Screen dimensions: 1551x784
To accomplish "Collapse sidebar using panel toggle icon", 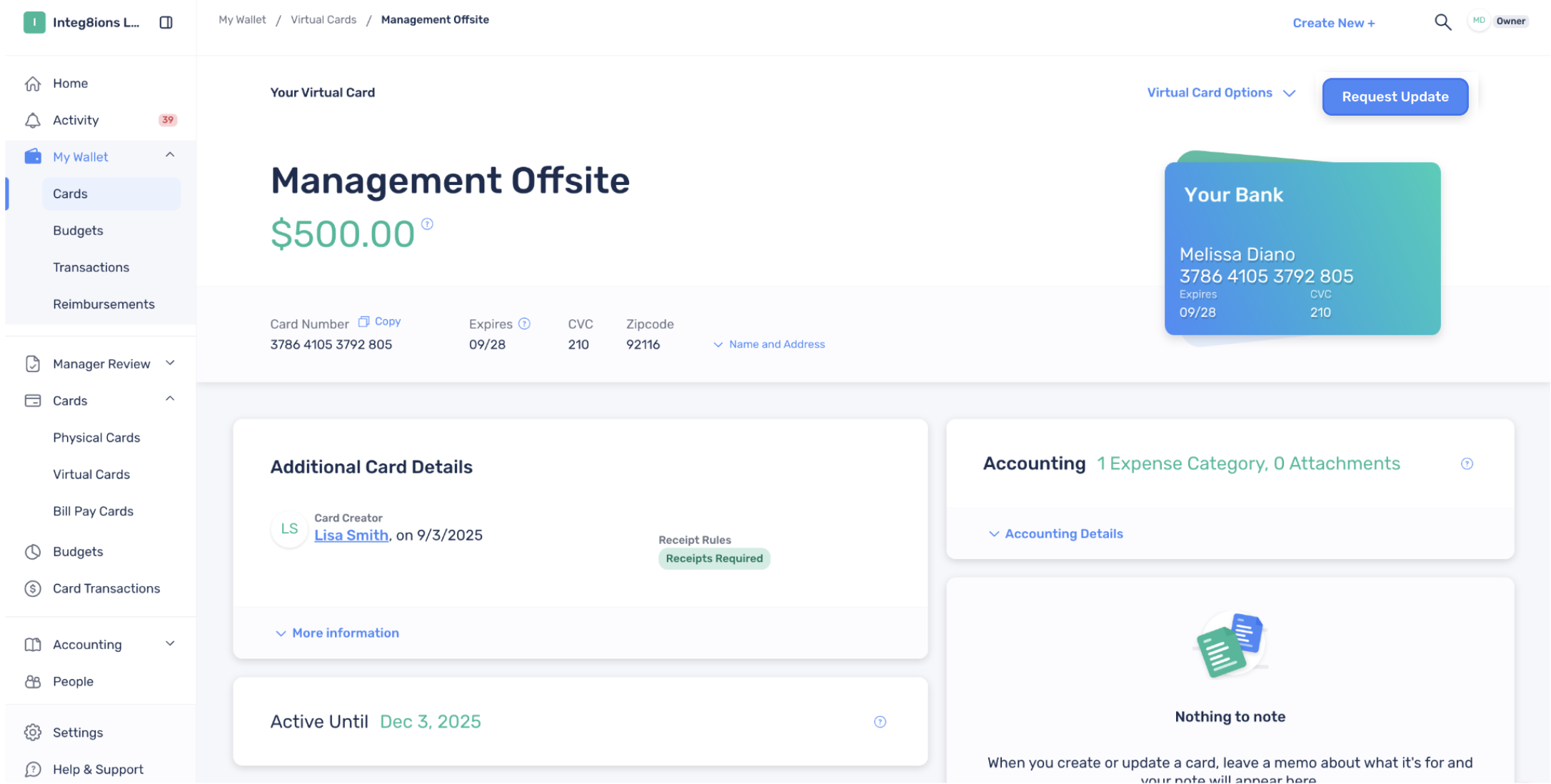I will click(166, 22).
